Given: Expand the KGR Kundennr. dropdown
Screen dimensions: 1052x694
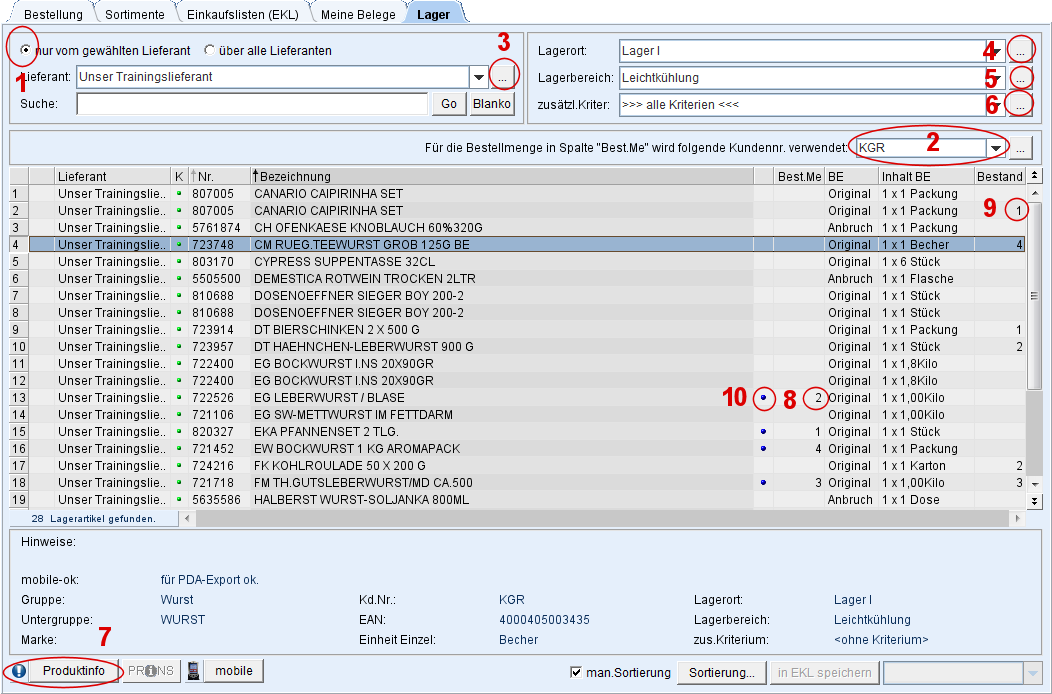Looking at the screenshot, I should [995, 149].
